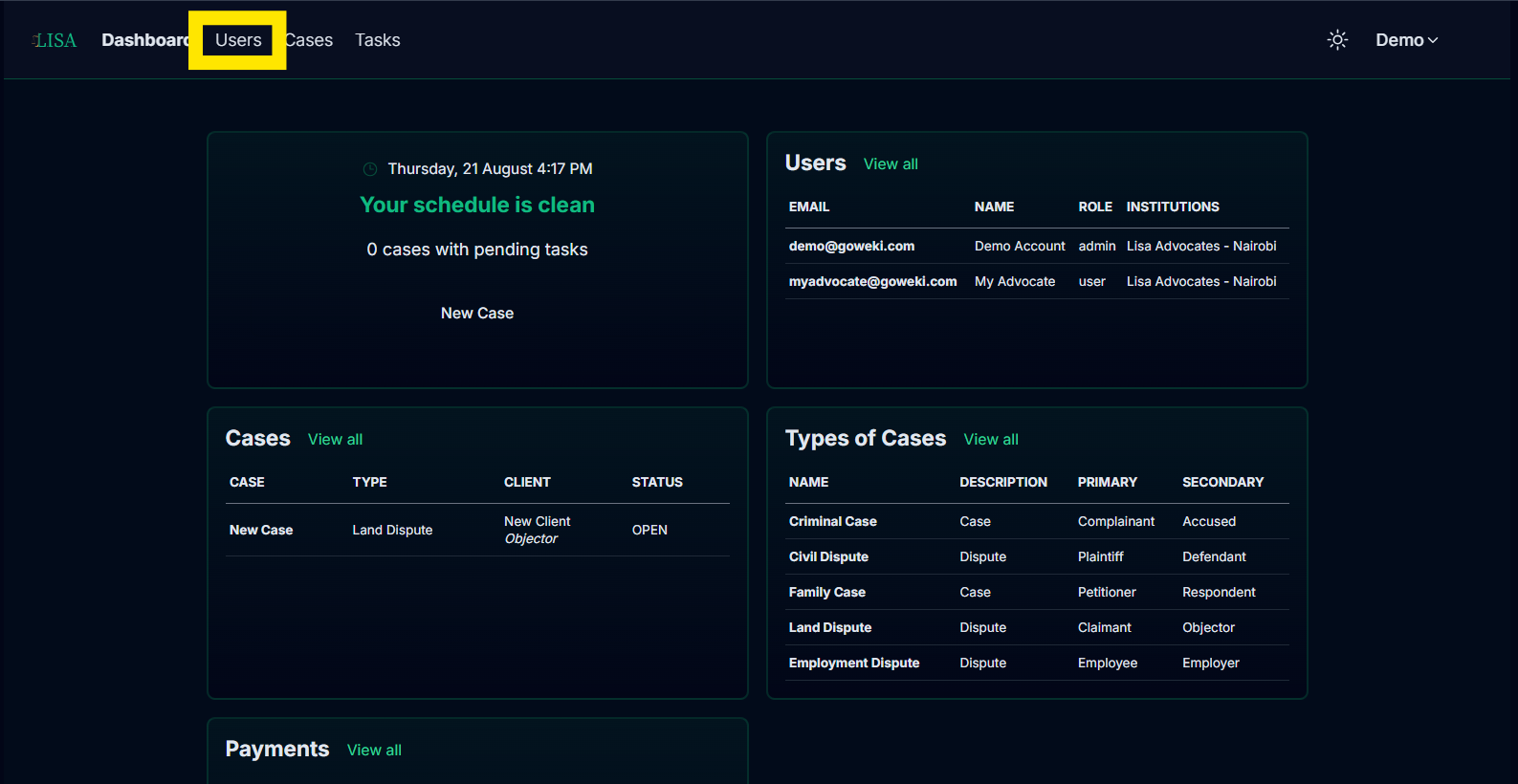The height and width of the screenshot is (784, 1518).
Task: Click the CLIENT column header
Action: pos(527,483)
